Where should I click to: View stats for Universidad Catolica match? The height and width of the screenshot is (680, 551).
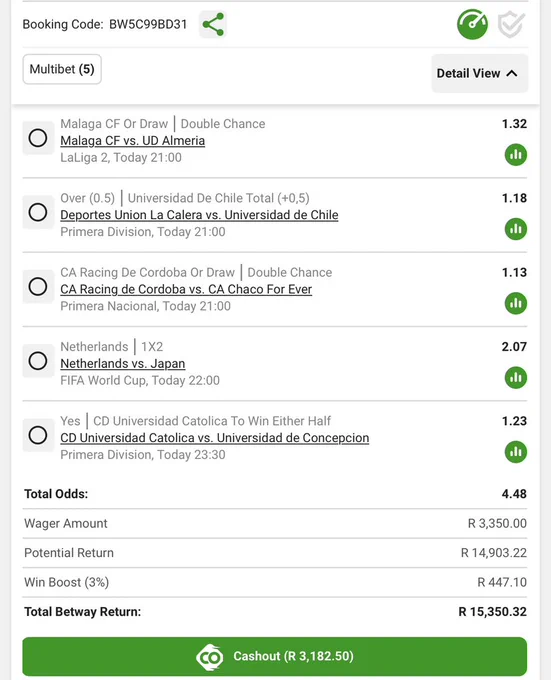(515, 452)
